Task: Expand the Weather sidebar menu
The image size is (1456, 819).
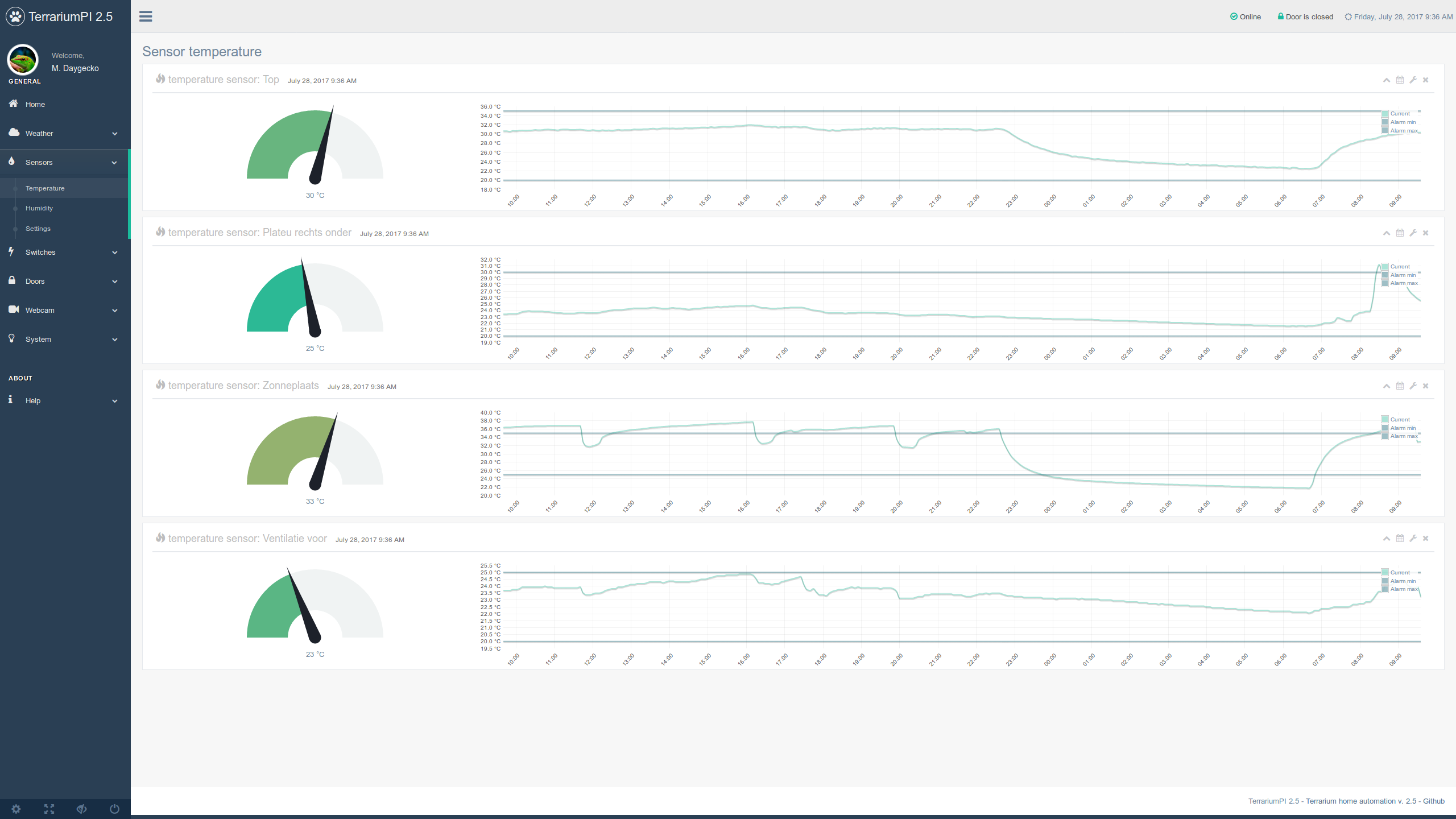Action: click(x=64, y=134)
